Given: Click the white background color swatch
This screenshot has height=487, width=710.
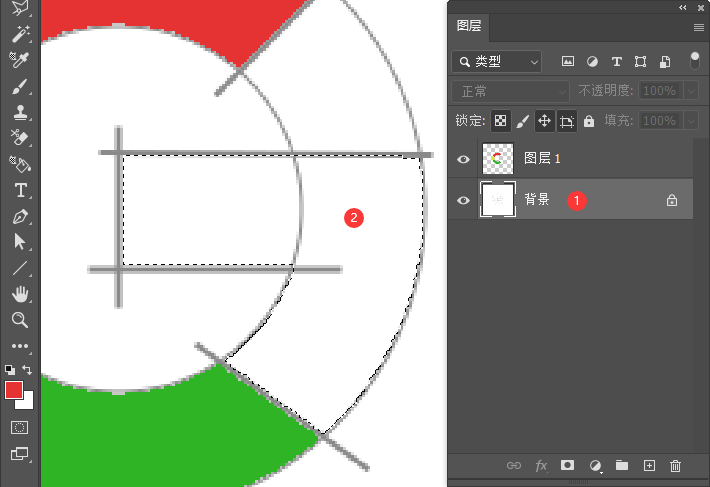Looking at the screenshot, I should click(x=28, y=404).
